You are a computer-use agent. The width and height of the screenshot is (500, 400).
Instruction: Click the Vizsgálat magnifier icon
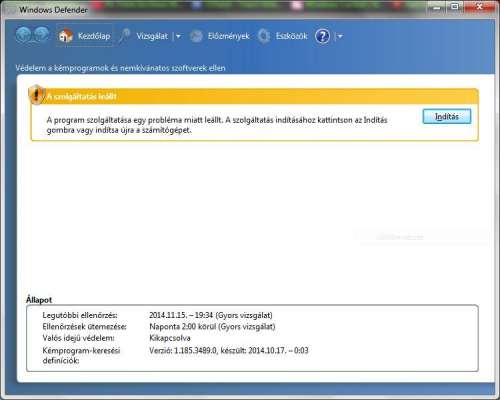pos(125,36)
